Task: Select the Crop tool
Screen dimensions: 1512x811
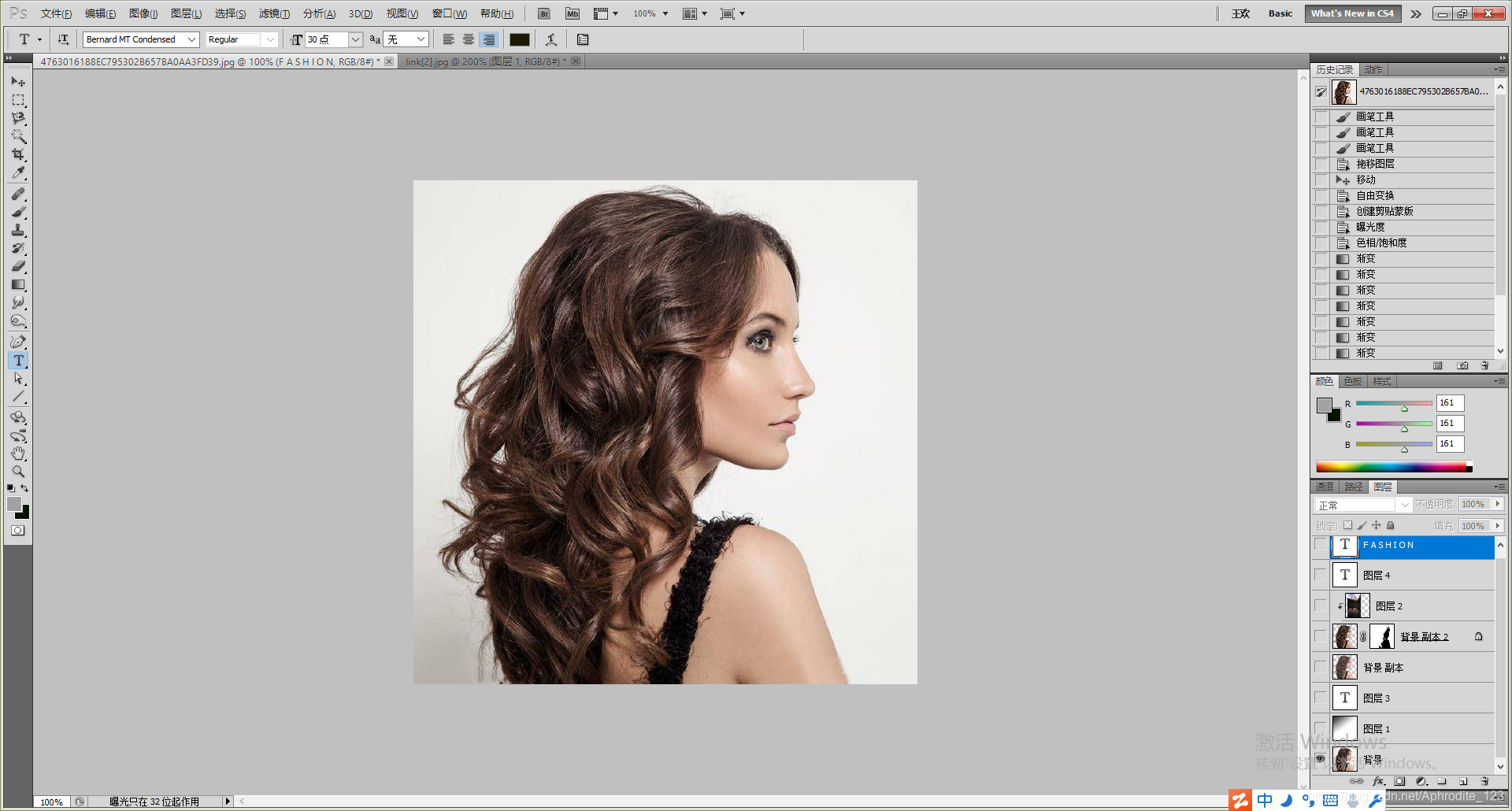Action: click(x=18, y=154)
